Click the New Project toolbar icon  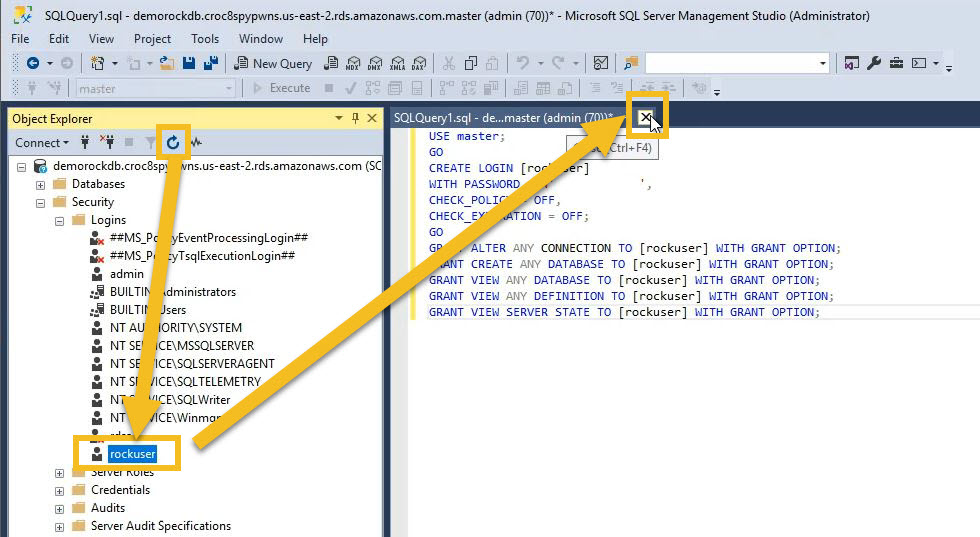[x=98, y=63]
